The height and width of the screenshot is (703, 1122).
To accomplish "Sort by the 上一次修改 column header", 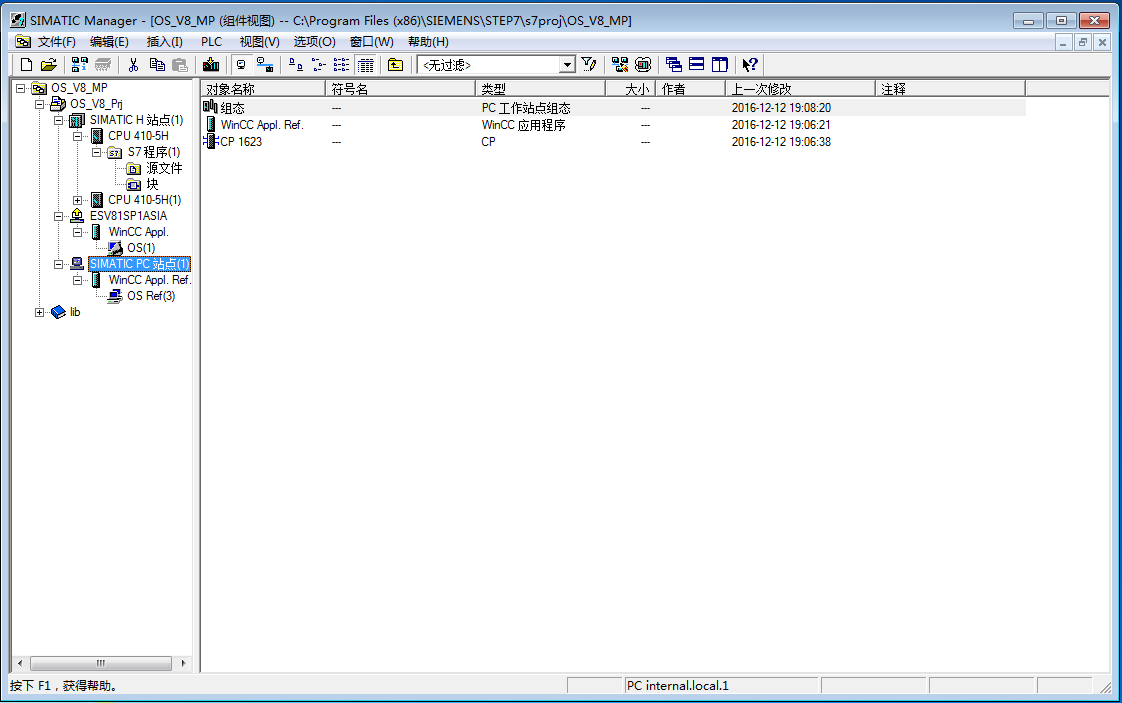I will [801, 89].
